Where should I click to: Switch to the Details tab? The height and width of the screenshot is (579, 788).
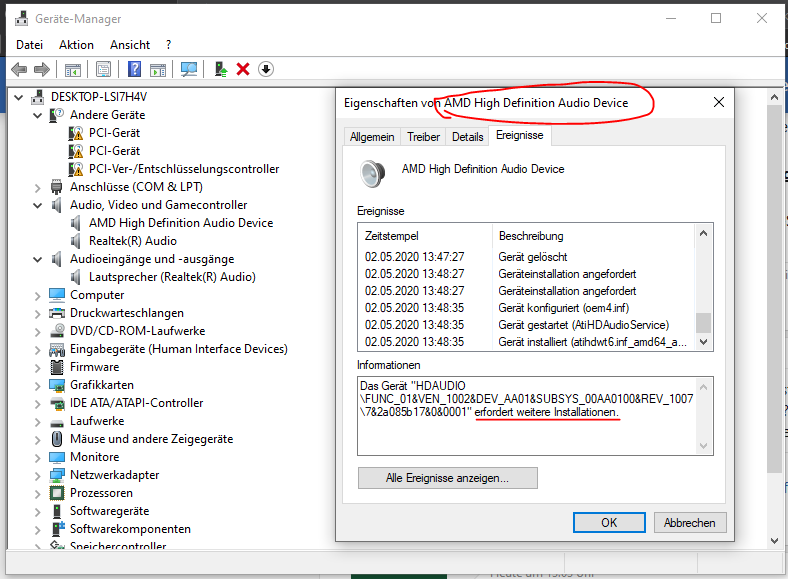pos(467,137)
